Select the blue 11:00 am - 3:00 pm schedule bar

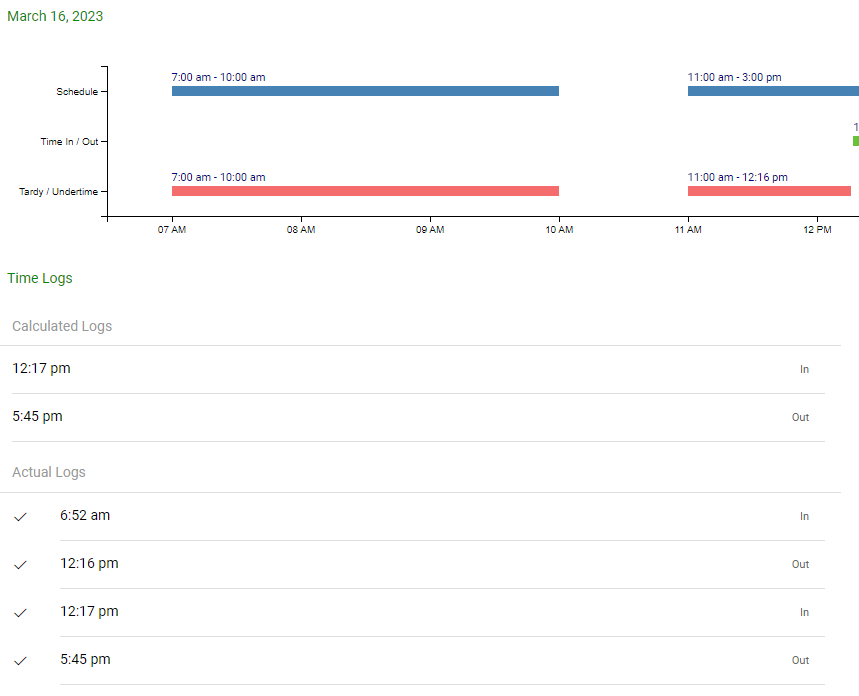(x=772, y=91)
